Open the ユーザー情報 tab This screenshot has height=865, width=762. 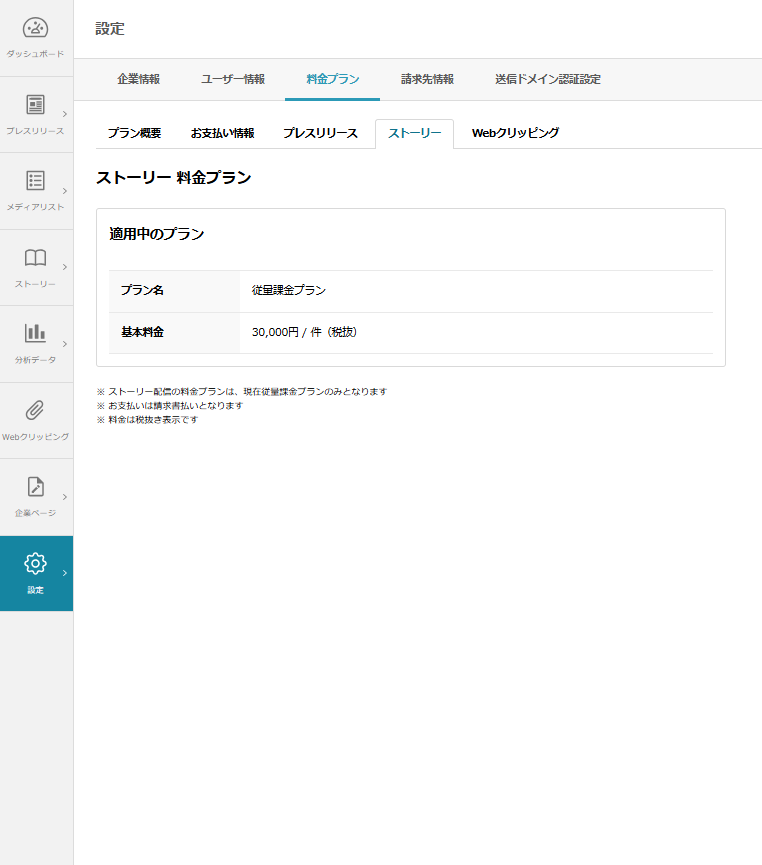click(x=233, y=79)
